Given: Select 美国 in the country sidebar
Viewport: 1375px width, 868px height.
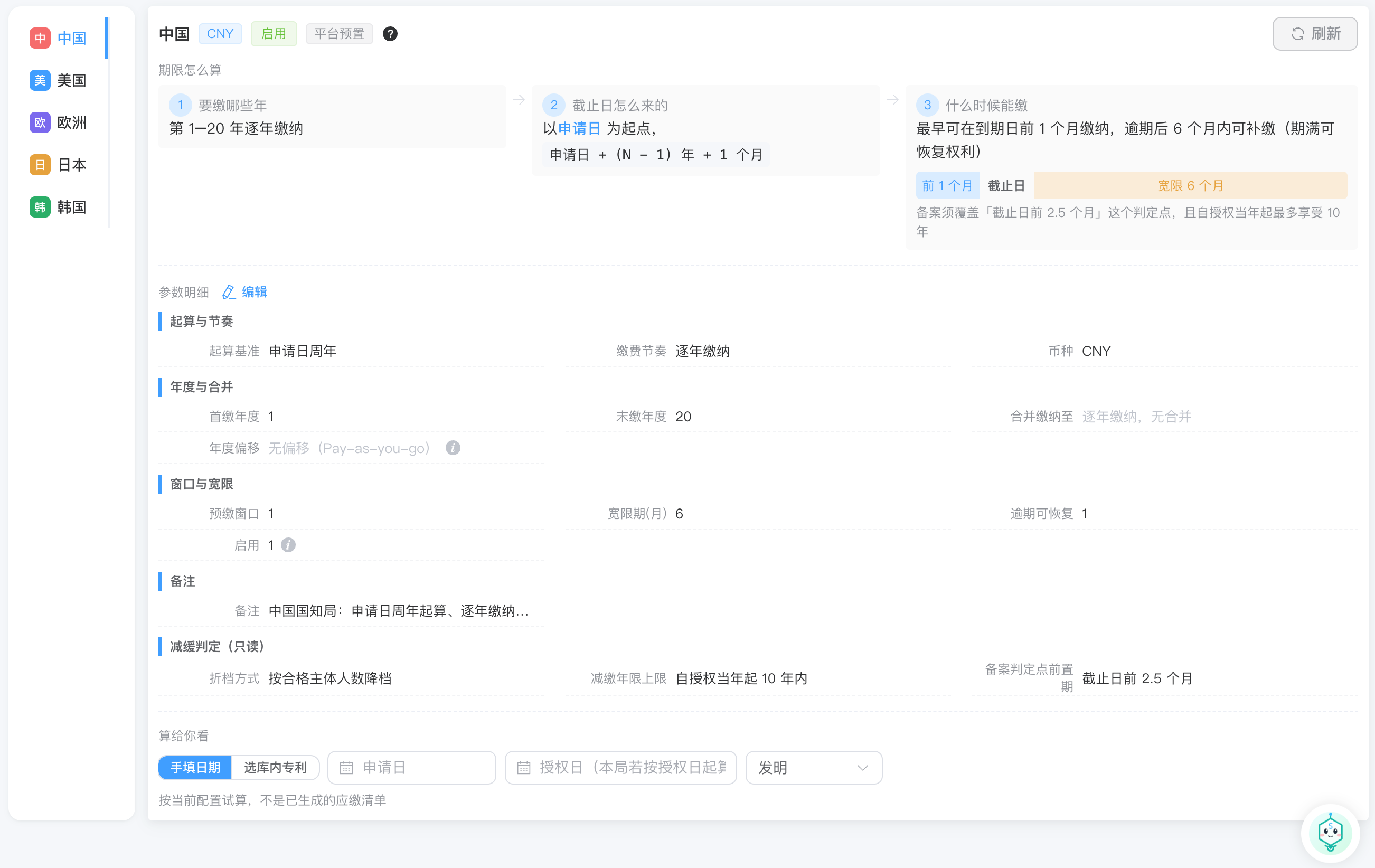Looking at the screenshot, I should pyautogui.click(x=58, y=81).
